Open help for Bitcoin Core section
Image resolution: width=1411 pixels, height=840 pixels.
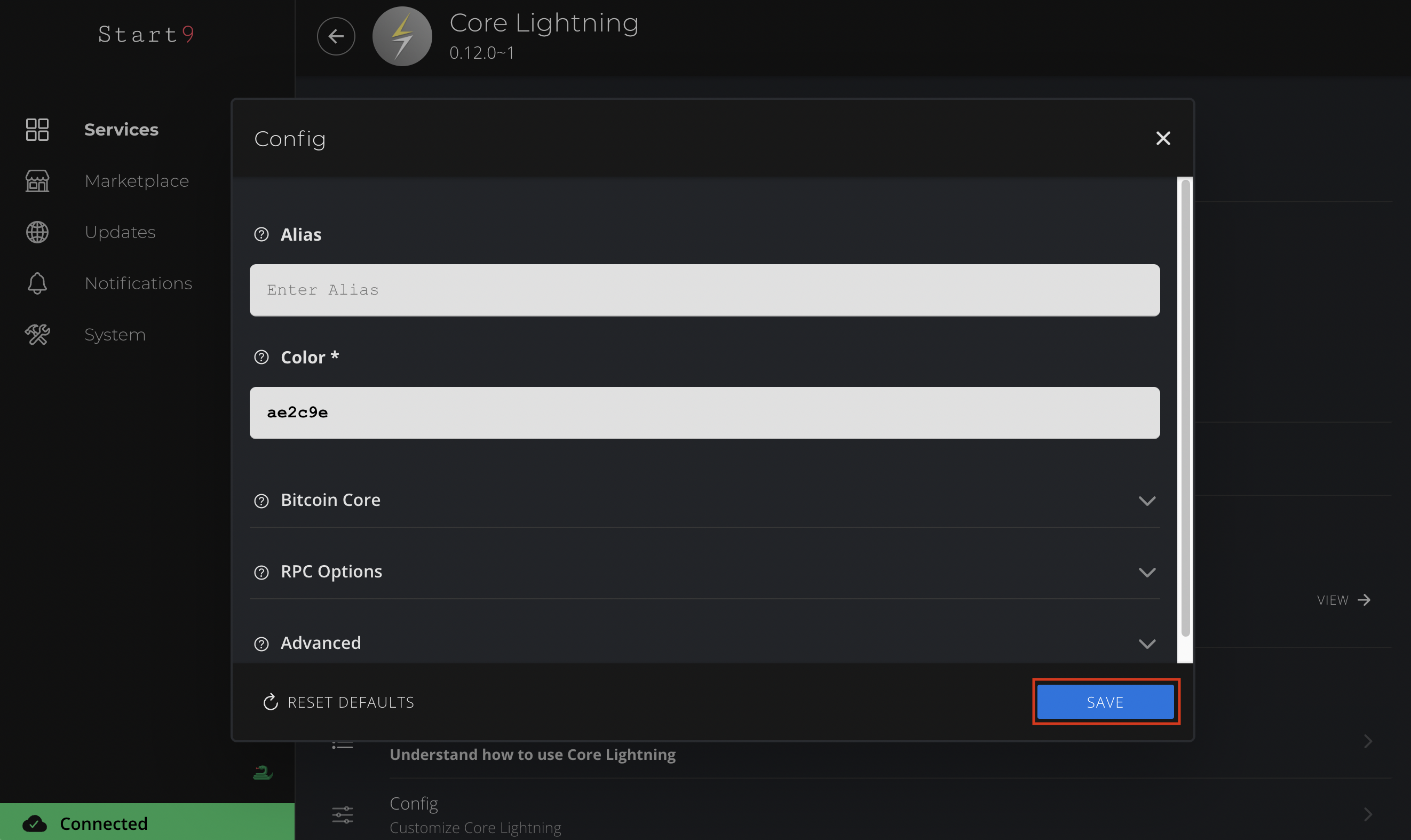[x=261, y=501]
